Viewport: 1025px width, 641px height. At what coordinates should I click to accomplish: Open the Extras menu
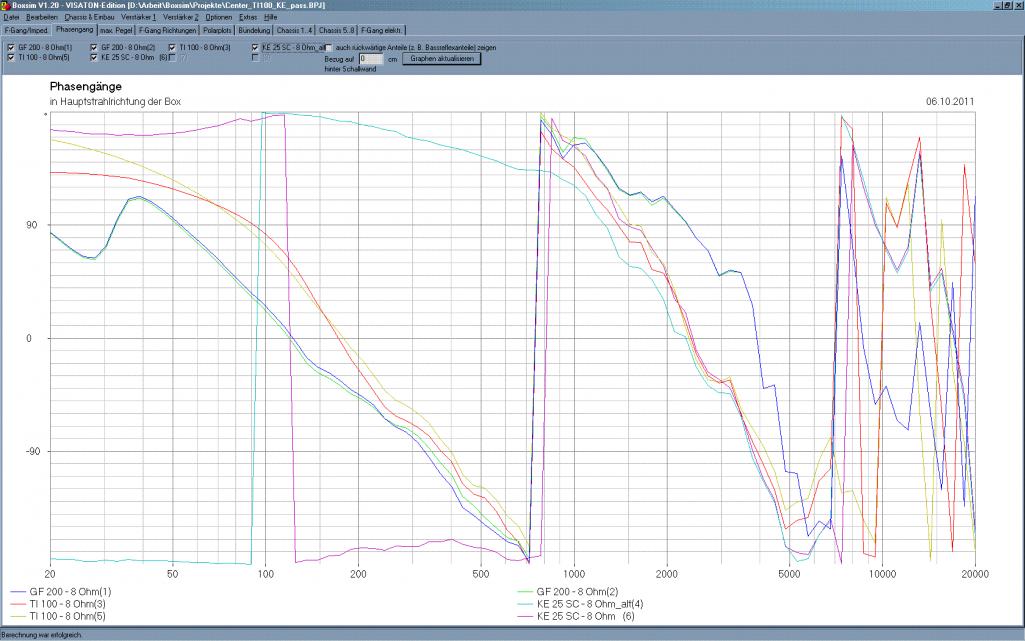click(x=249, y=18)
